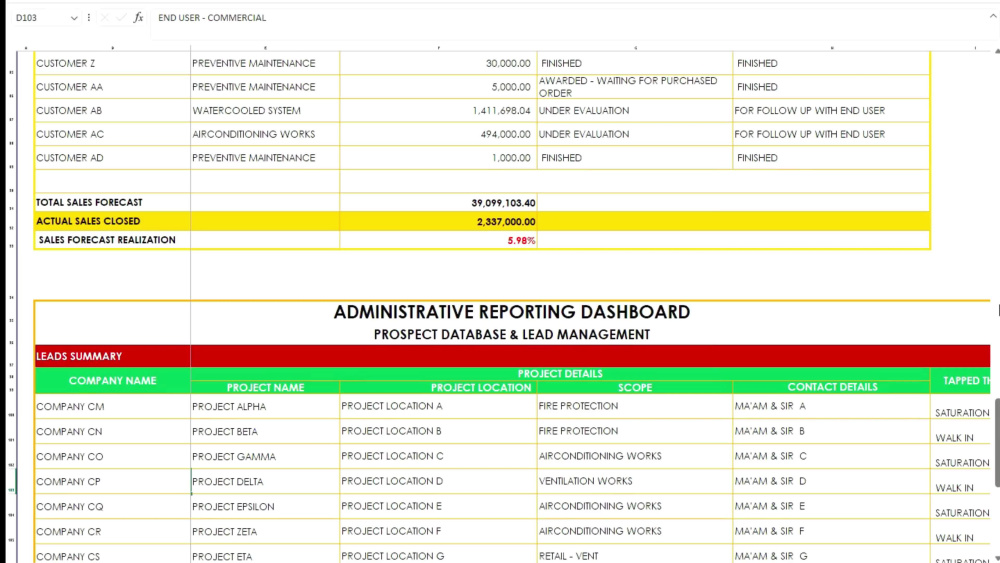
Task: Select cell COMPANY CP
Action: click(x=112, y=481)
